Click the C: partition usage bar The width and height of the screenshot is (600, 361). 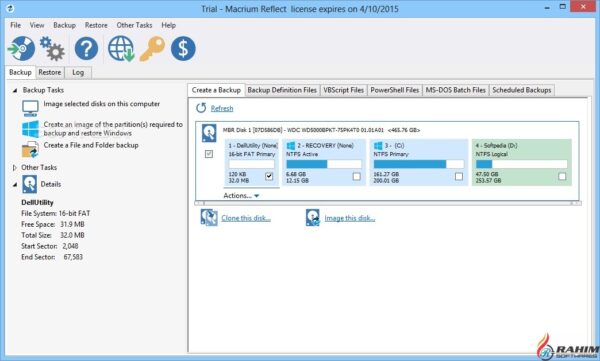(419, 164)
